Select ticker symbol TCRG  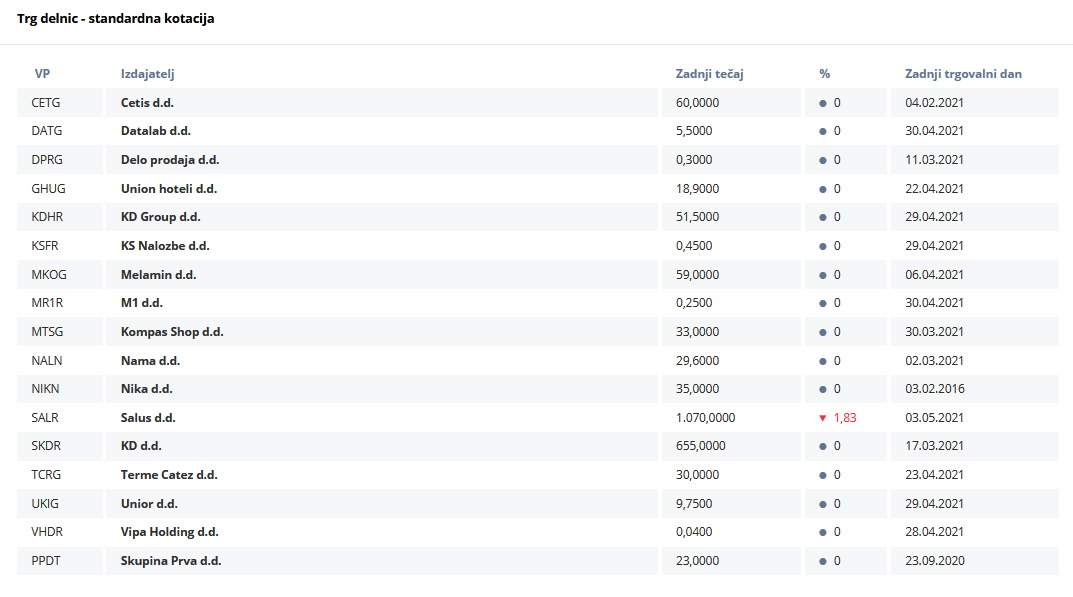[x=46, y=474]
